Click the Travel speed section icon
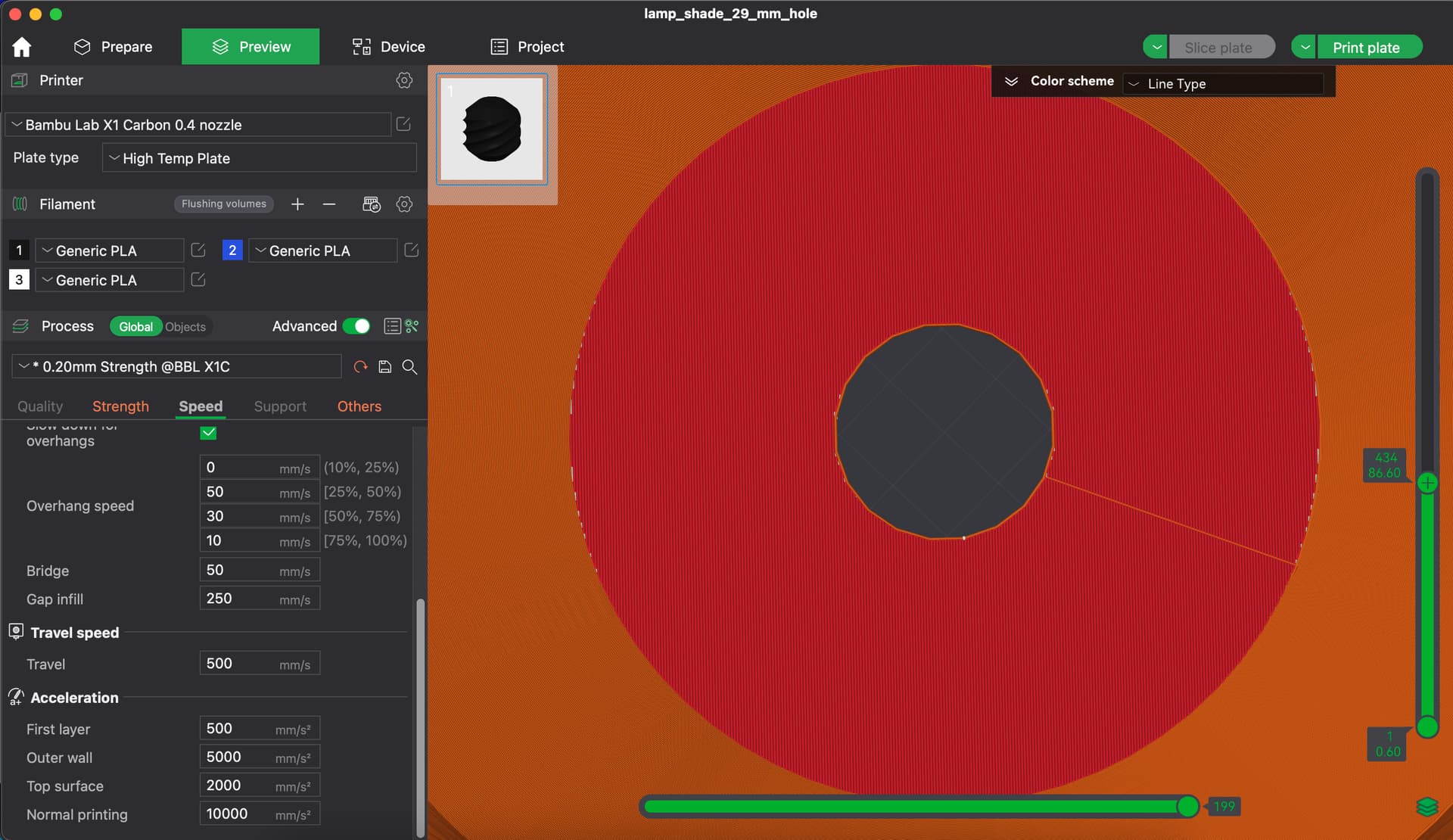The image size is (1453, 840). coord(16,632)
